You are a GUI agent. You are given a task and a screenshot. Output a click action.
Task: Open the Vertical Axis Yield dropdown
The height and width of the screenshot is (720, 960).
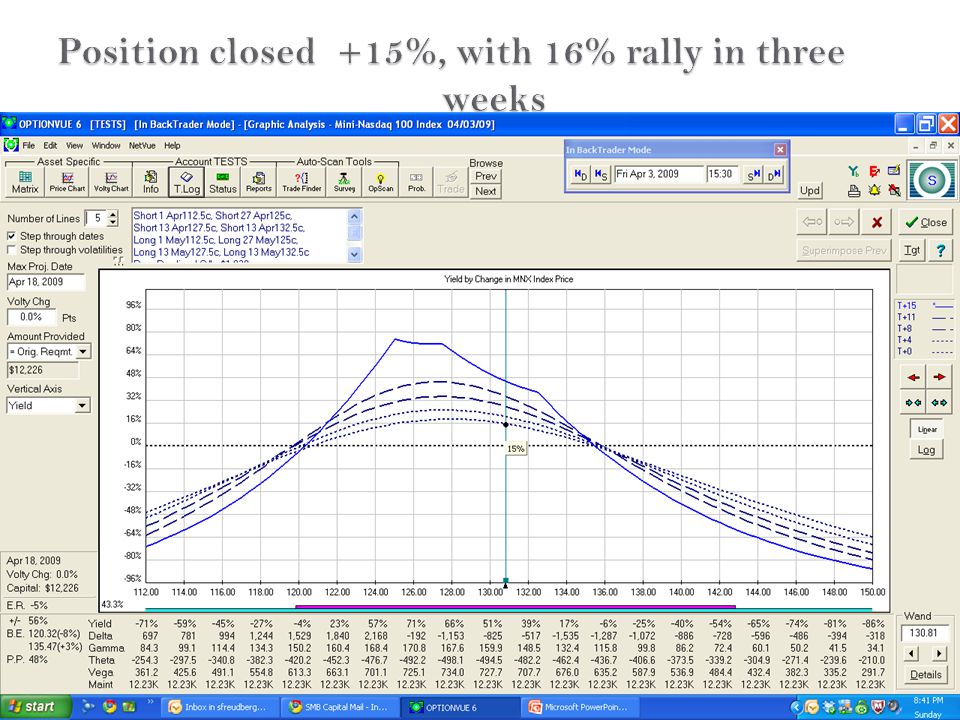[x=82, y=405]
